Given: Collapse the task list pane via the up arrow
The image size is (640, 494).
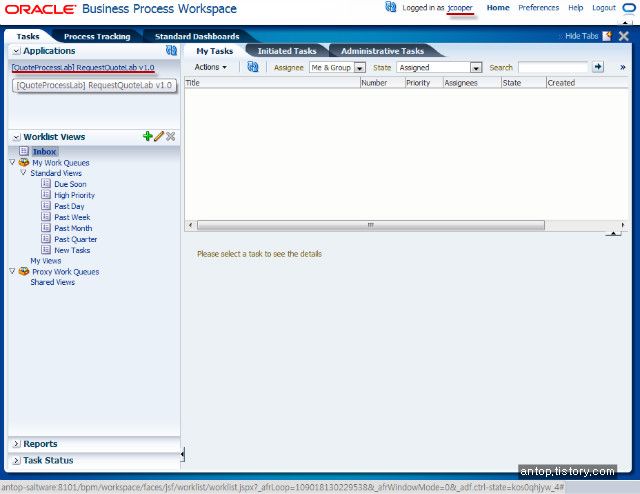Looking at the screenshot, I should coord(613,234).
